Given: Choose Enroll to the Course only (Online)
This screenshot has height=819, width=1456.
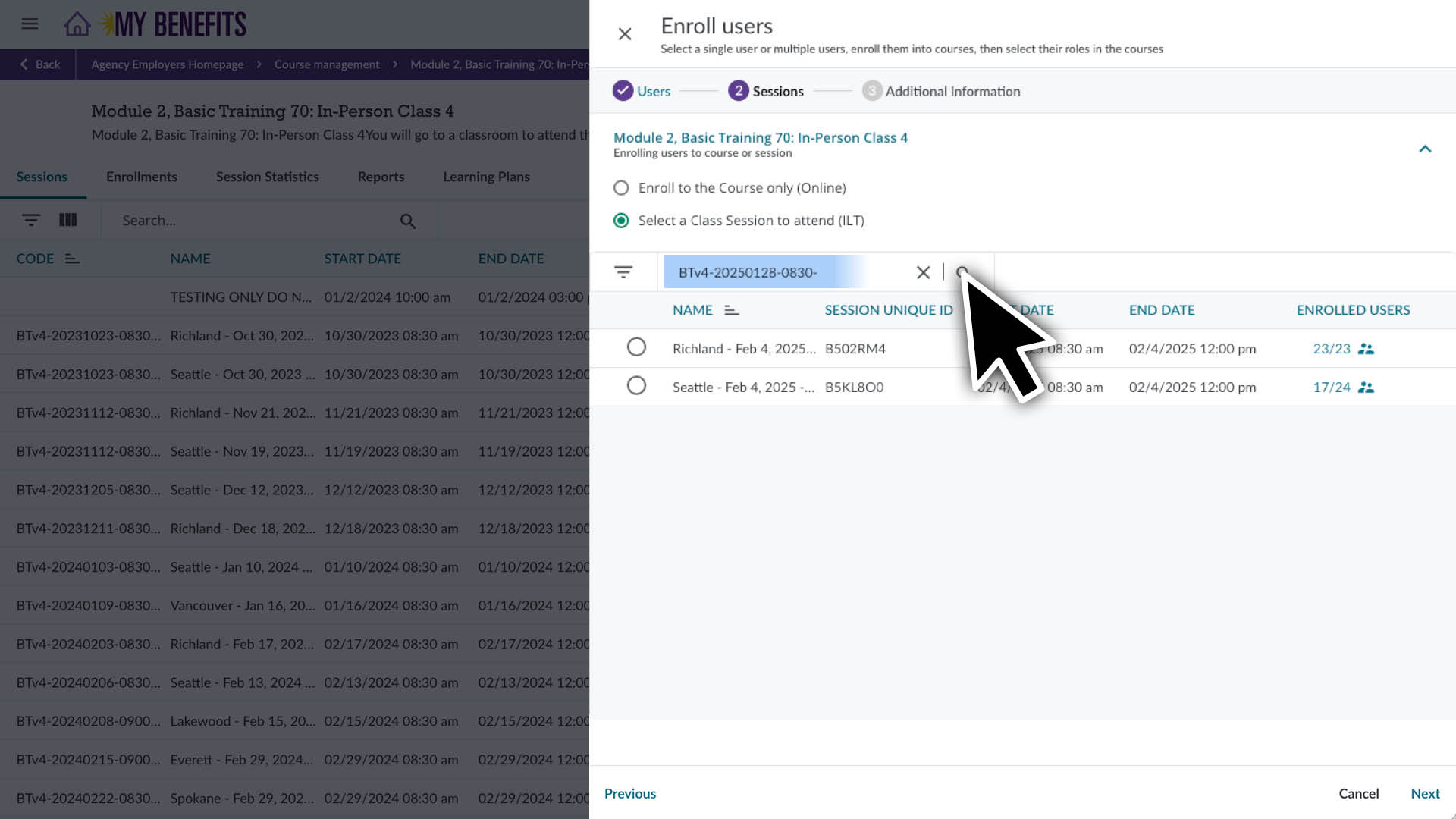Looking at the screenshot, I should click(621, 188).
